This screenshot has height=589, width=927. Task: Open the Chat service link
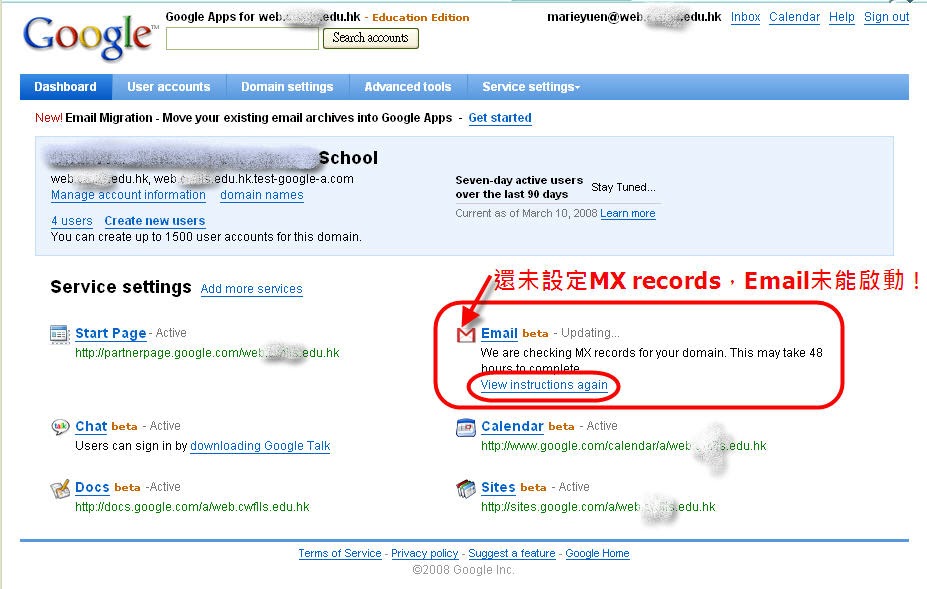[91, 426]
